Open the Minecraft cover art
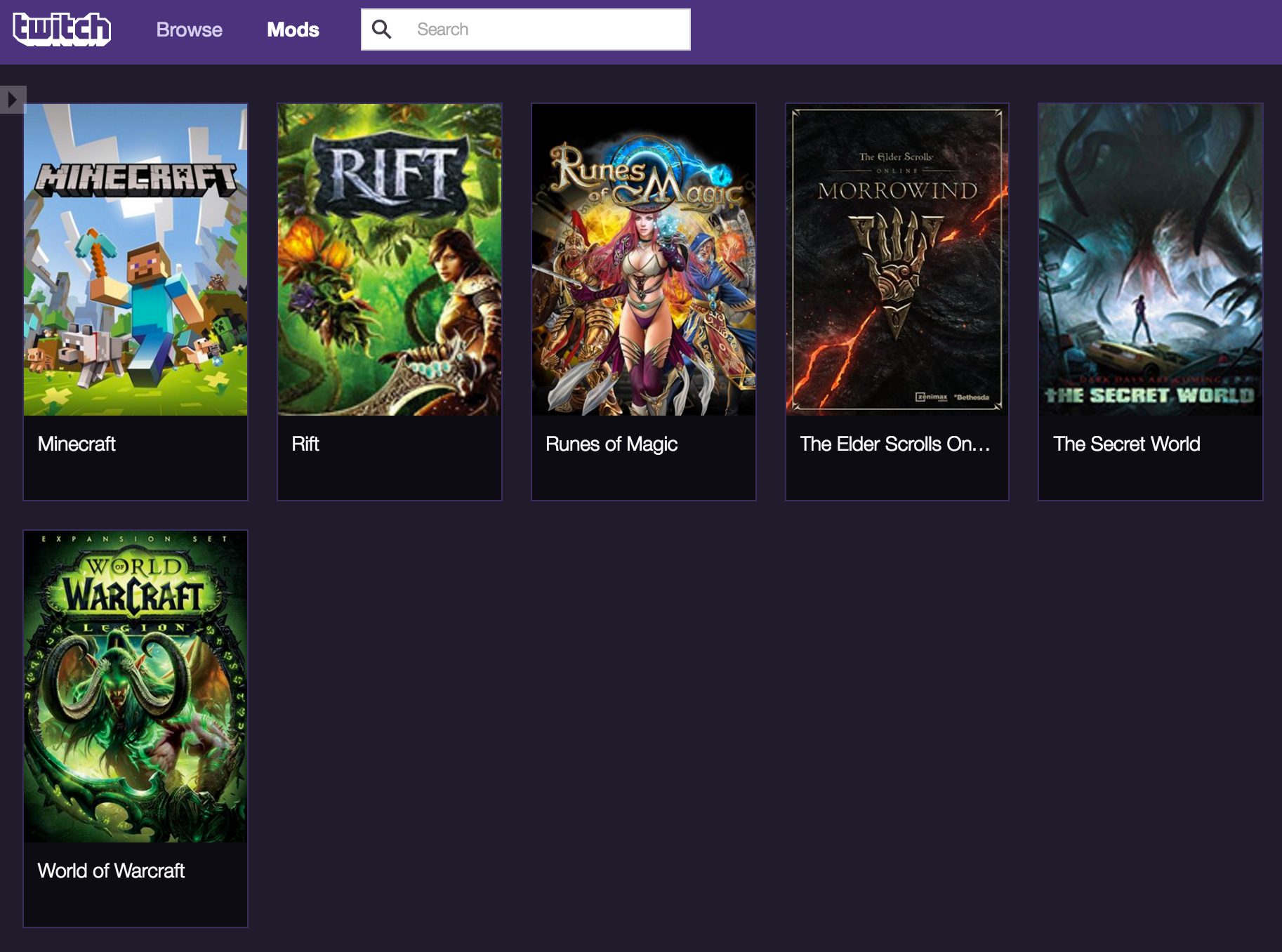 (136, 260)
